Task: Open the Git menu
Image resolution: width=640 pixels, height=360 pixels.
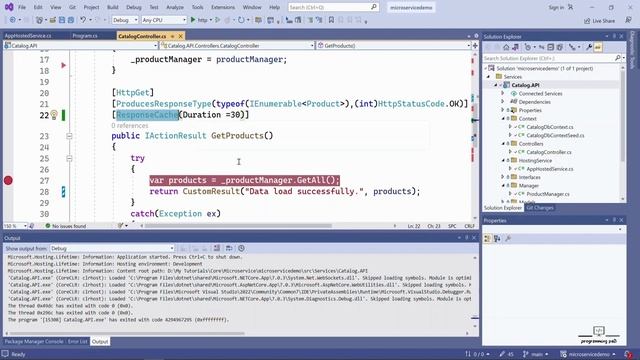Action: tap(72, 7)
